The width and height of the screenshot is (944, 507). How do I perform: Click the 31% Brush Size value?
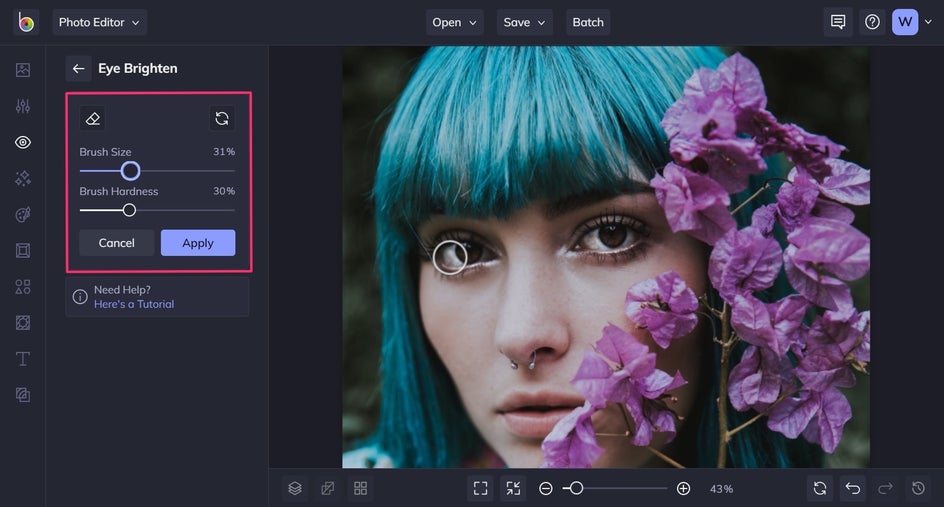tap(224, 152)
